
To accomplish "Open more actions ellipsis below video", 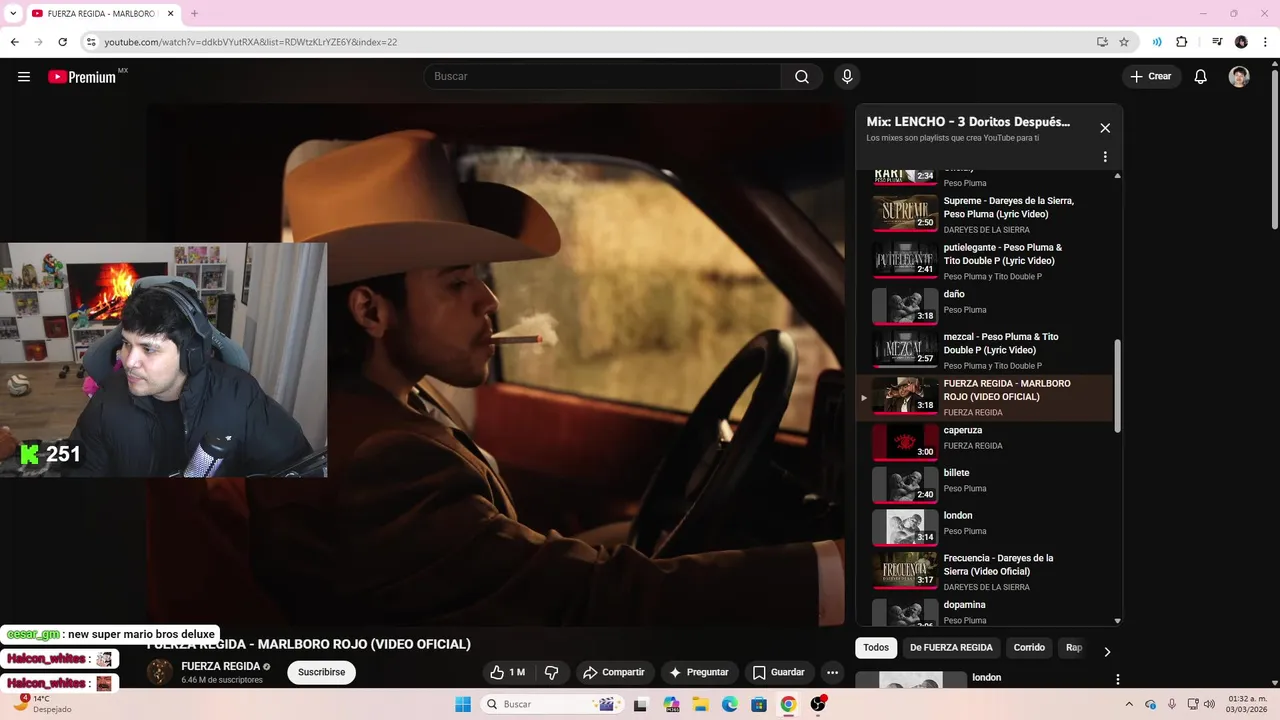I will 832,672.
